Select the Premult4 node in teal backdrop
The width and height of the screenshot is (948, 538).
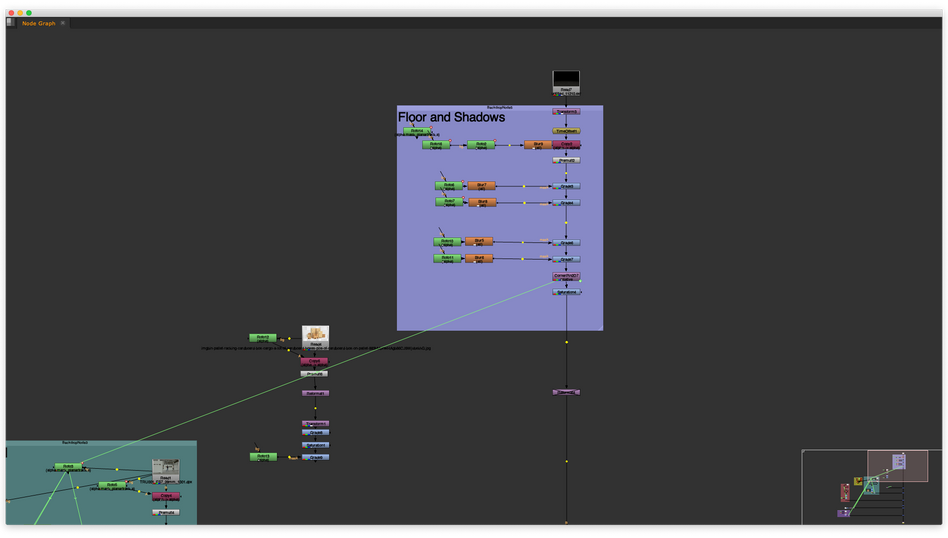pos(166,513)
